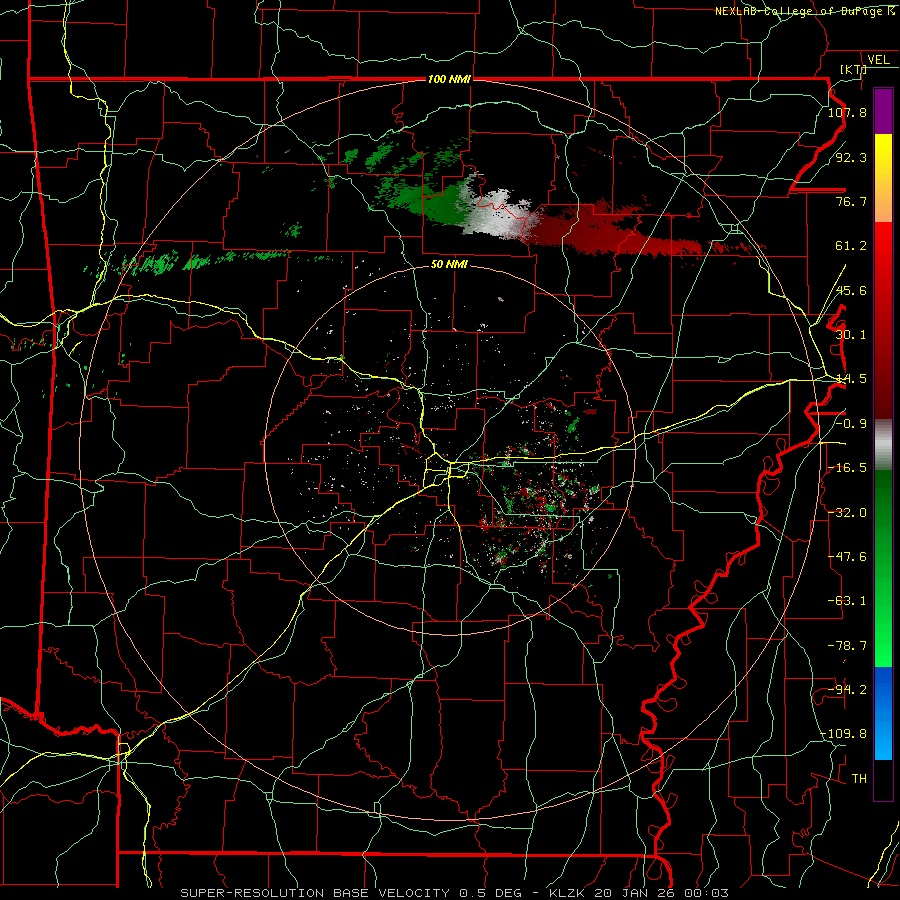The width and height of the screenshot is (900, 900).
Task: Click the 61.2 legend value
Action: pos(851,246)
